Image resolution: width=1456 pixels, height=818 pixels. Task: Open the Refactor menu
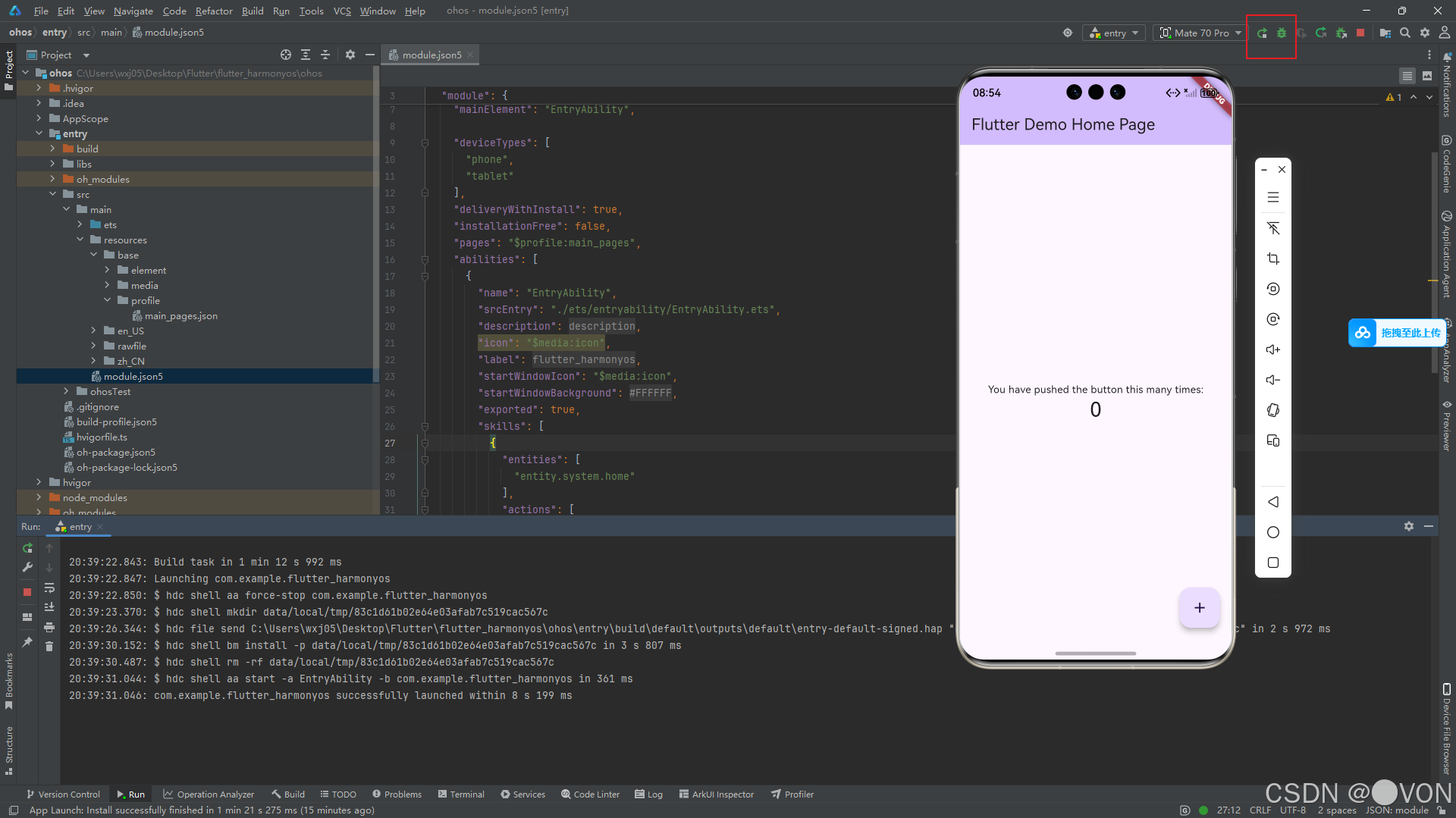(x=214, y=11)
